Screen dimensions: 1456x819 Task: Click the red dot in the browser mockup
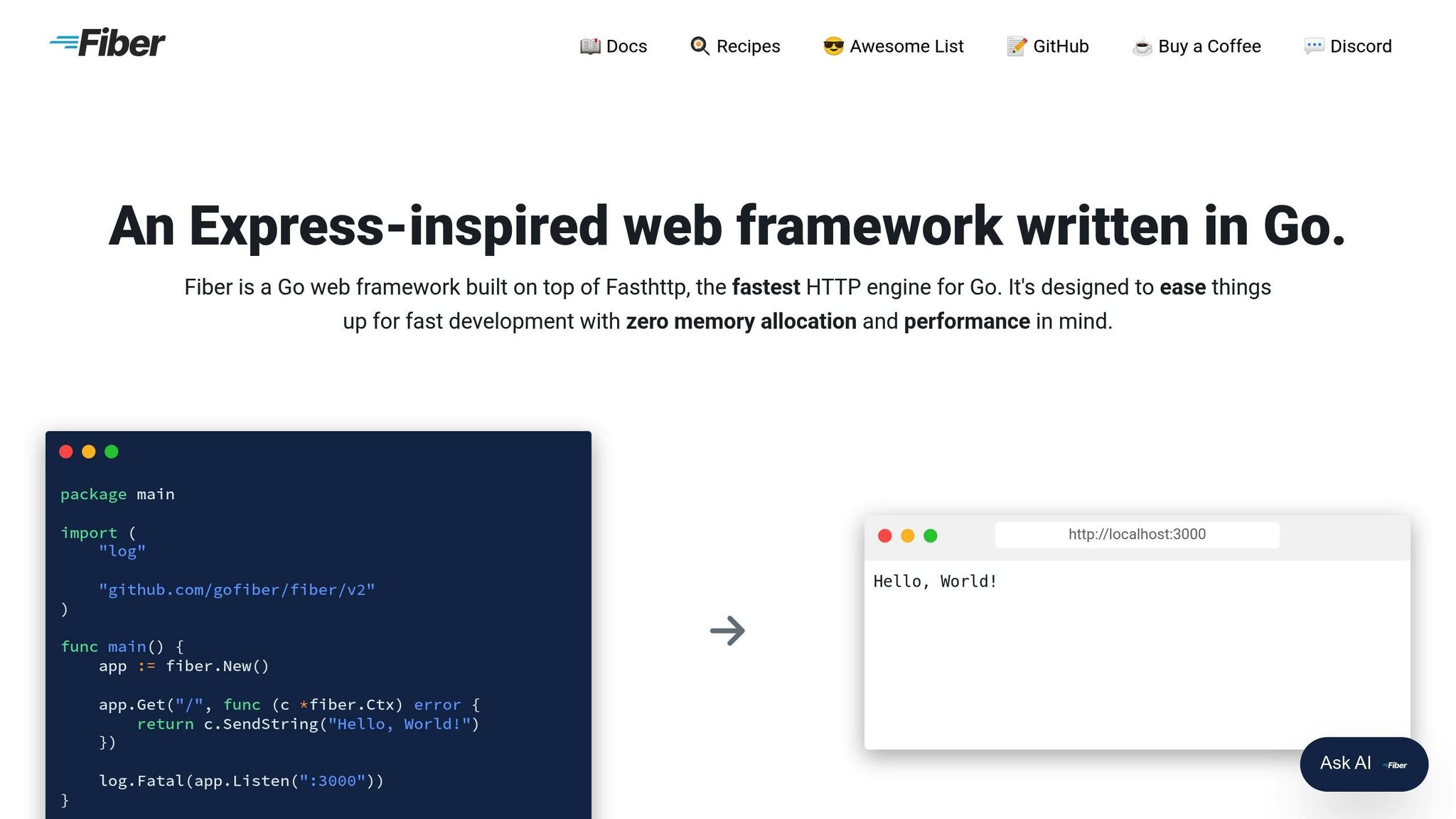point(885,535)
